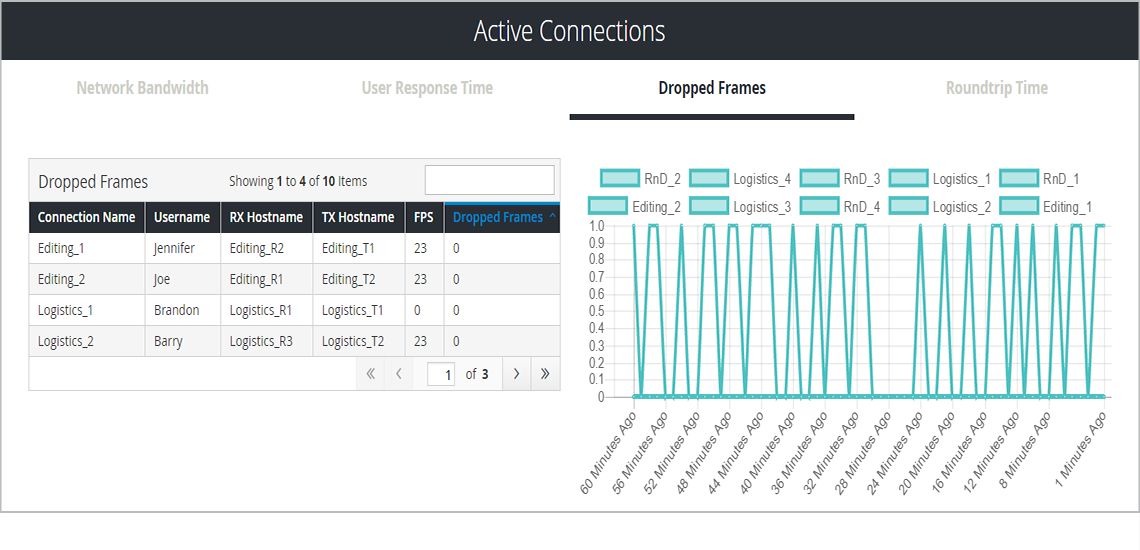Go to the previous table page
Image resolution: width=1140 pixels, height=550 pixels.
click(x=399, y=374)
